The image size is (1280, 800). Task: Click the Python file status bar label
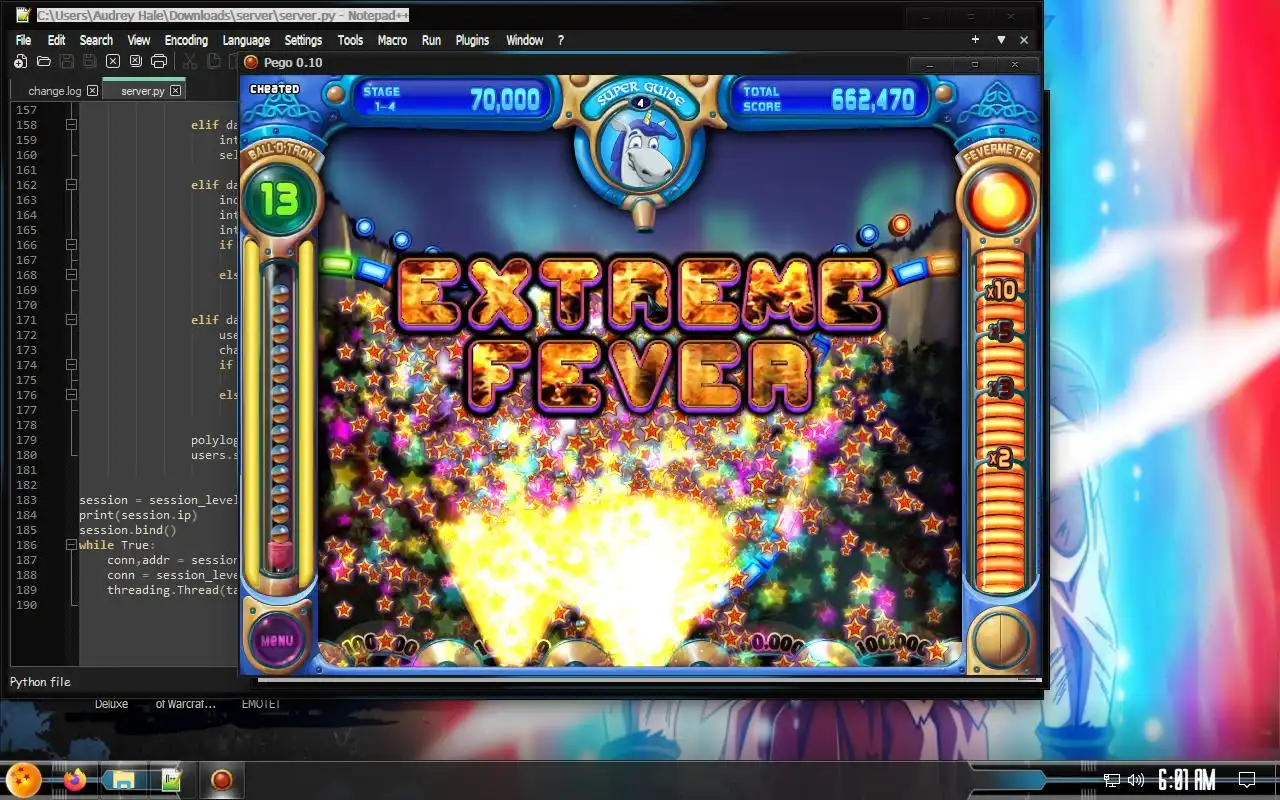(40, 682)
